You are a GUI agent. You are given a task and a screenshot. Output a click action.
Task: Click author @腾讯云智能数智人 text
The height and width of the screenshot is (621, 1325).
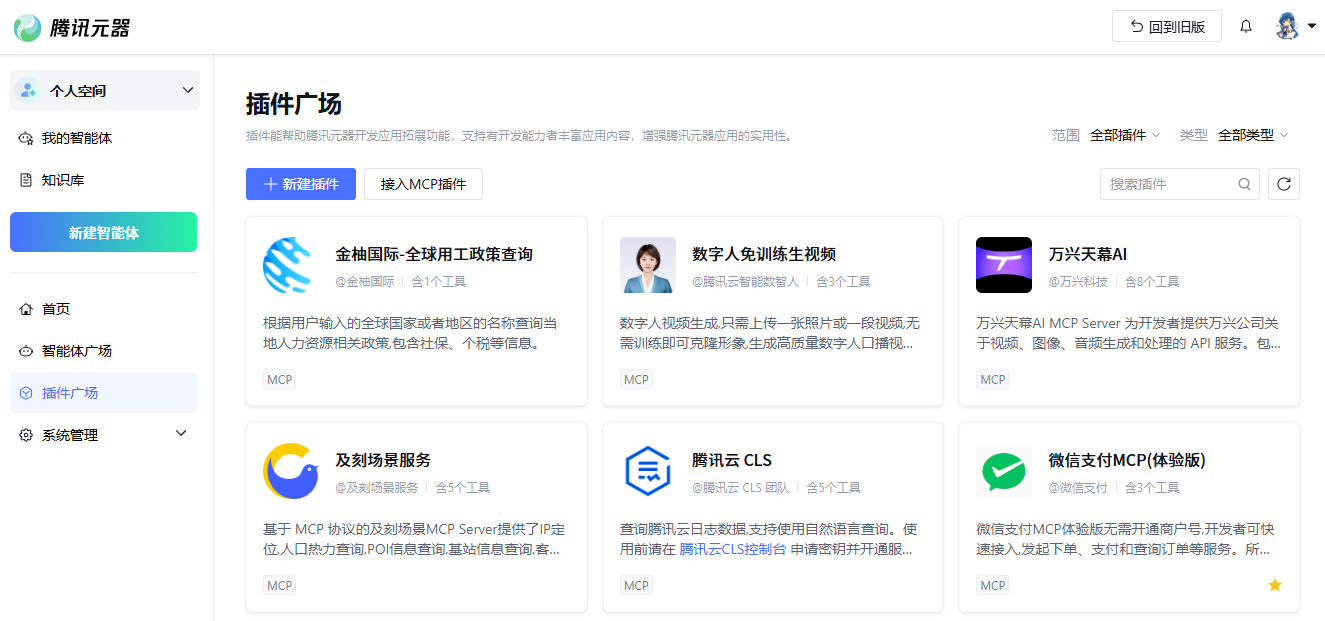pos(746,282)
